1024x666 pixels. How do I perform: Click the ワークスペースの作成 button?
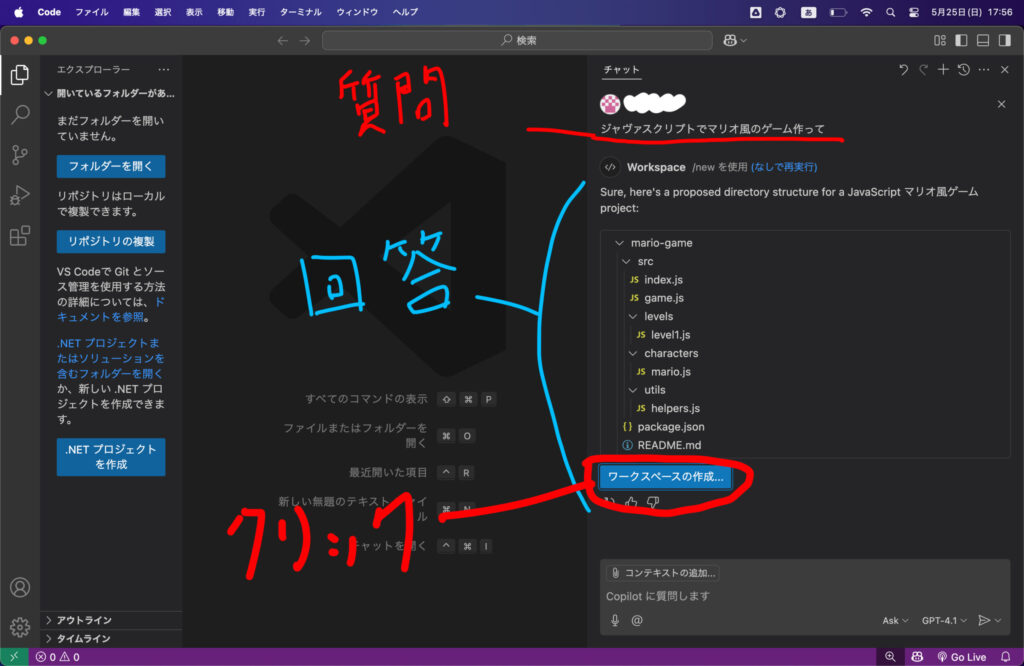point(665,477)
